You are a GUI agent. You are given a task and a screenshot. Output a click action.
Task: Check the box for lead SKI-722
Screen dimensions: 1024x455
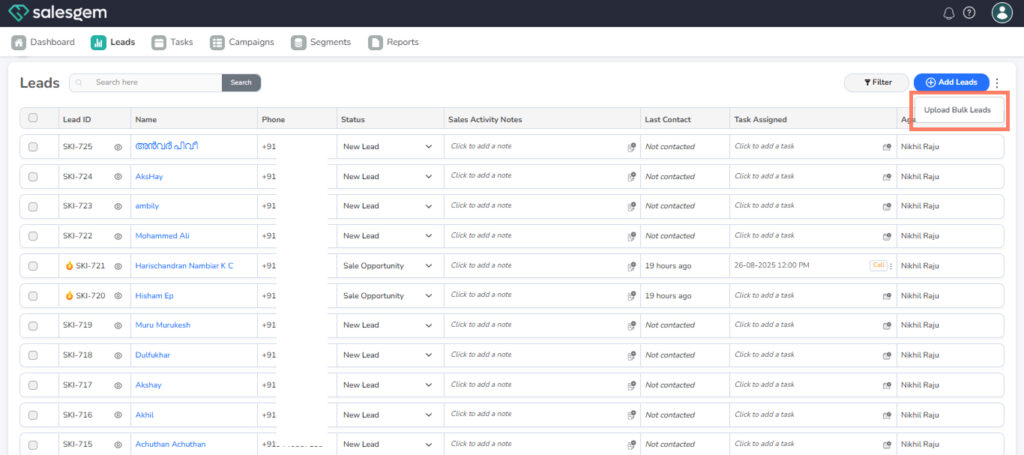tap(33, 236)
